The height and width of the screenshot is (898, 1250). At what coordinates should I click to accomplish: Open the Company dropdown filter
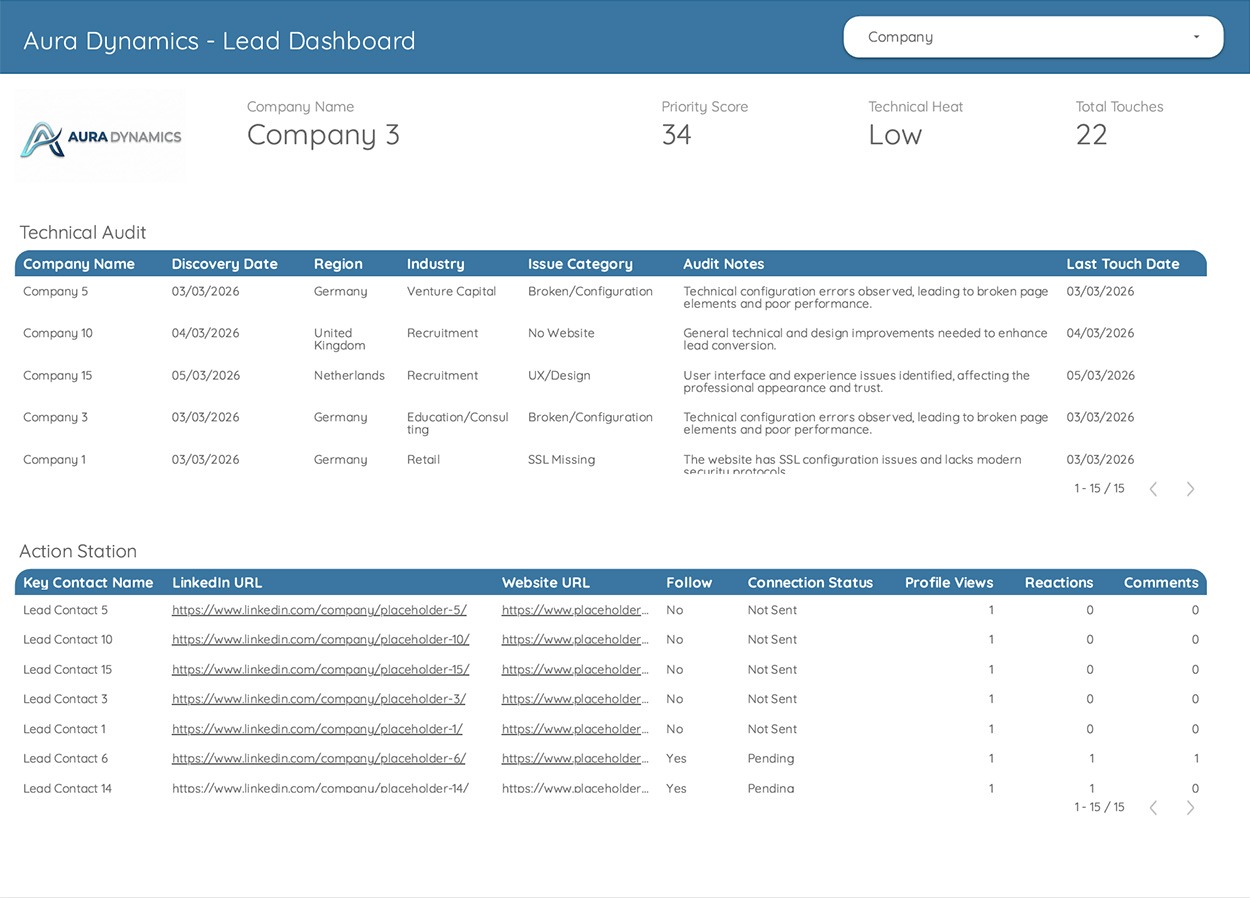point(1033,37)
